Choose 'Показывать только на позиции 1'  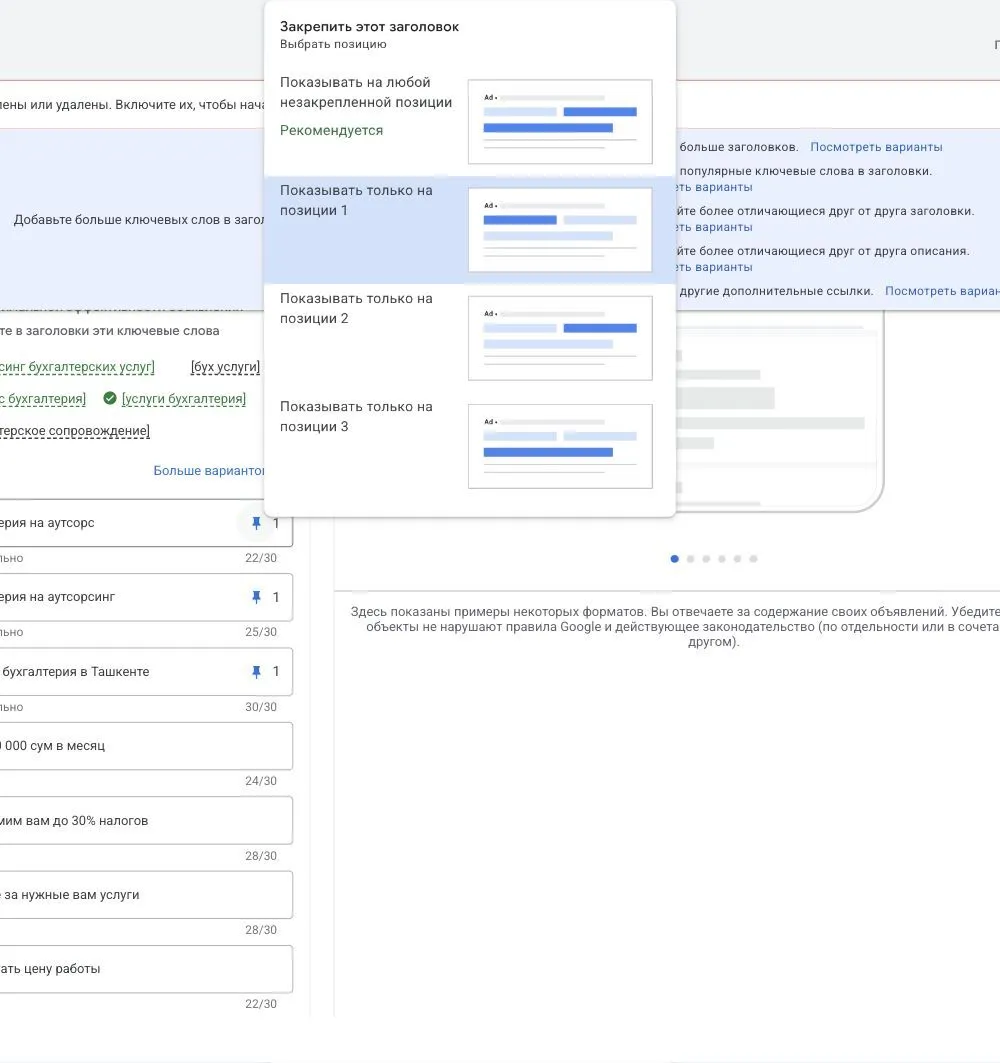pyautogui.click(x=469, y=230)
